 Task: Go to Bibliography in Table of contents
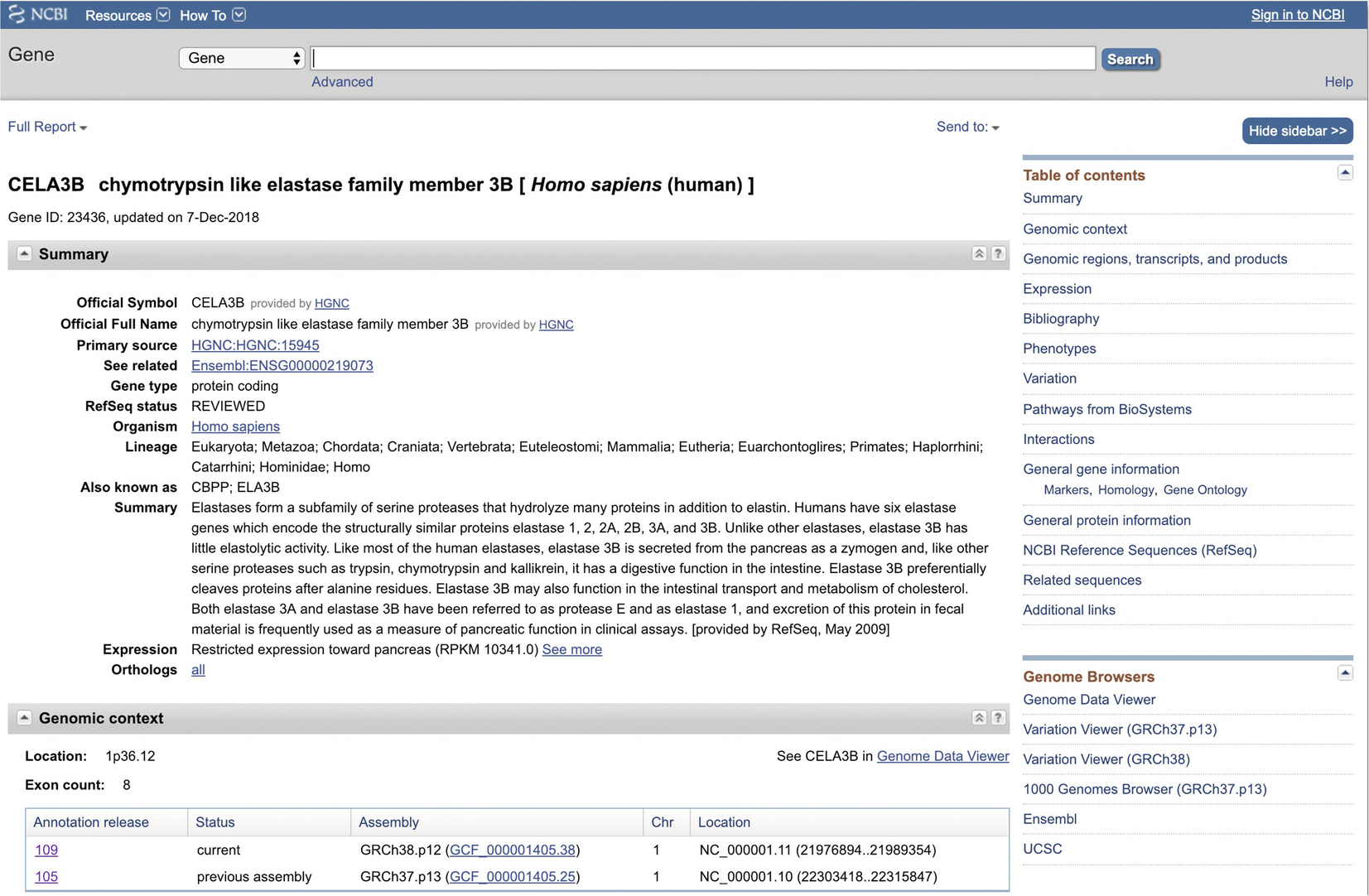point(1061,318)
